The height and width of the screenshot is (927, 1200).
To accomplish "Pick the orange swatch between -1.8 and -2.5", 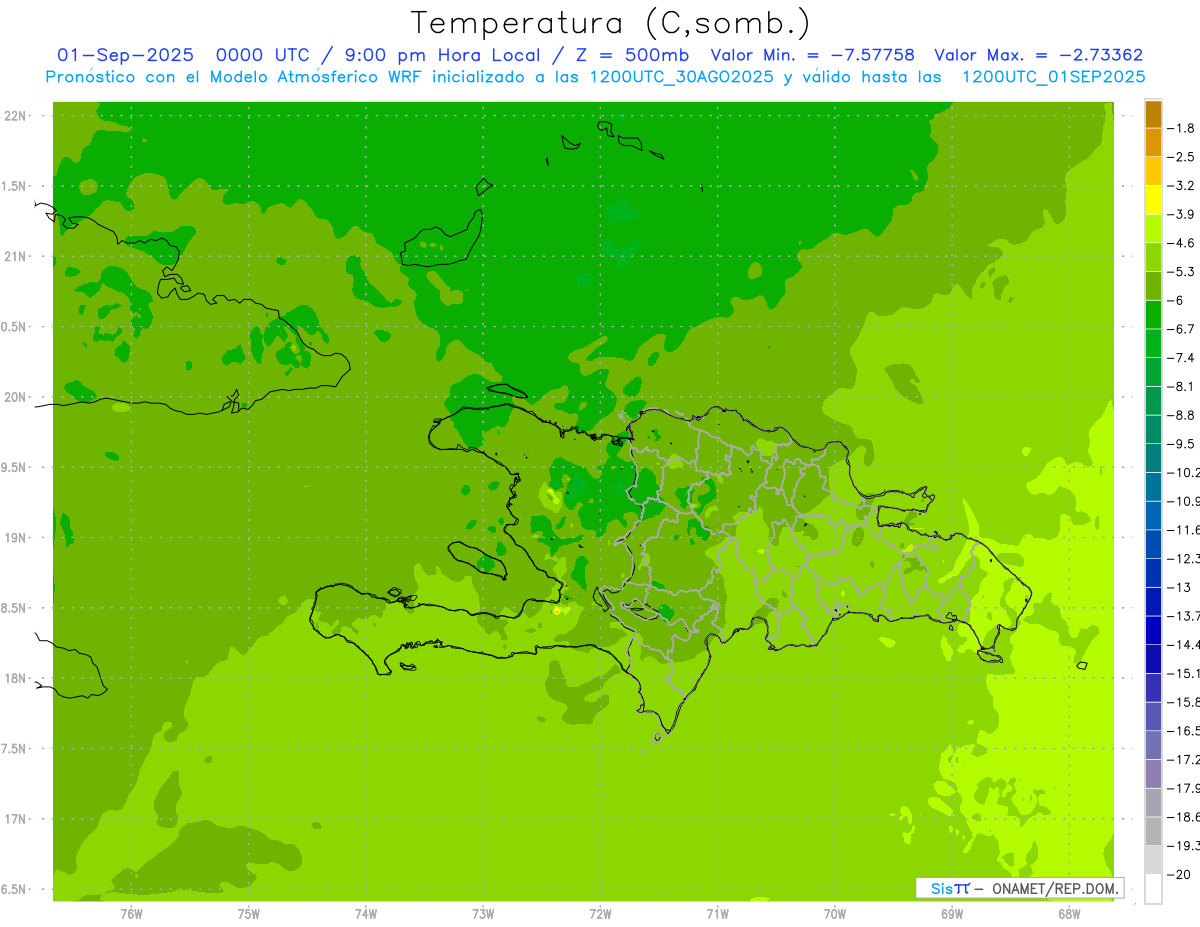I will click(x=1153, y=143).
